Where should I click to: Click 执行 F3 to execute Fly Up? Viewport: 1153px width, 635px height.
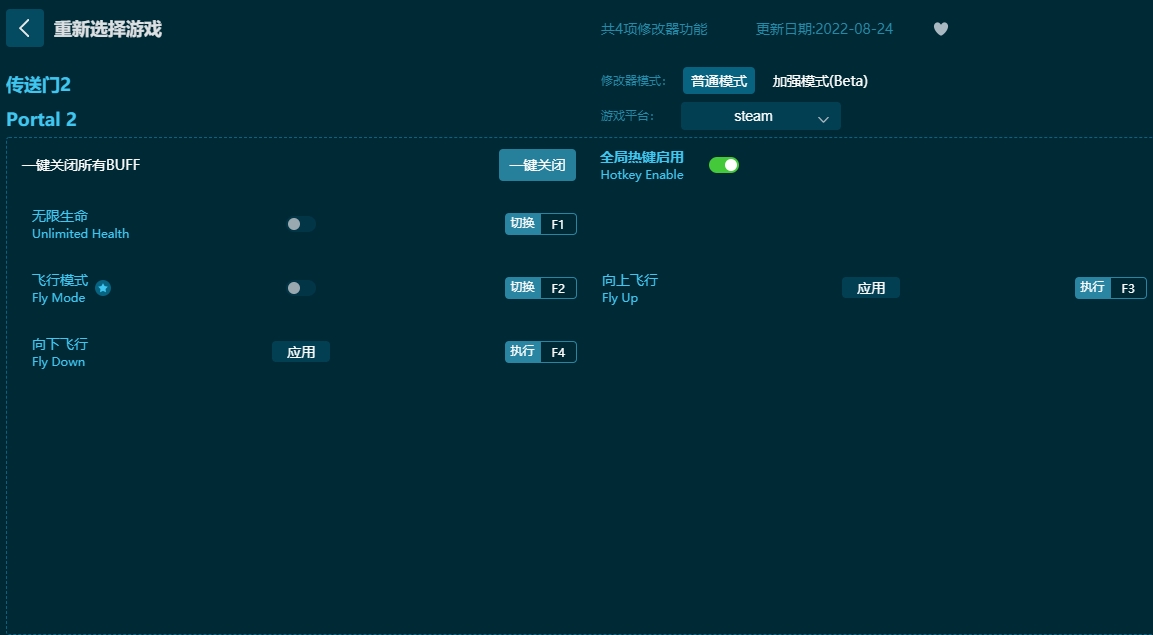pos(1110,287)
